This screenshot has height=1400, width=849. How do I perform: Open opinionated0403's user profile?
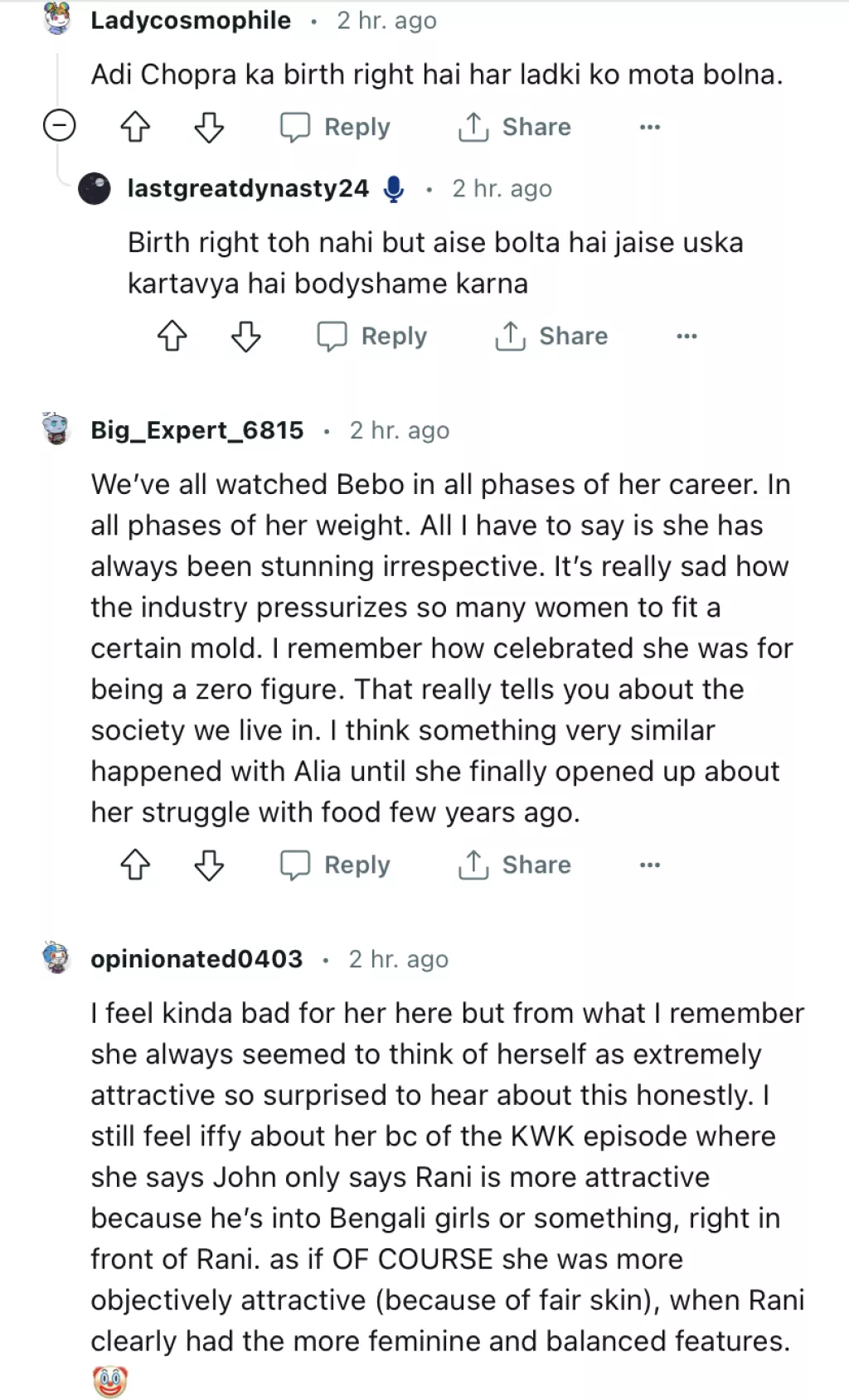click(x=196, y=959)
